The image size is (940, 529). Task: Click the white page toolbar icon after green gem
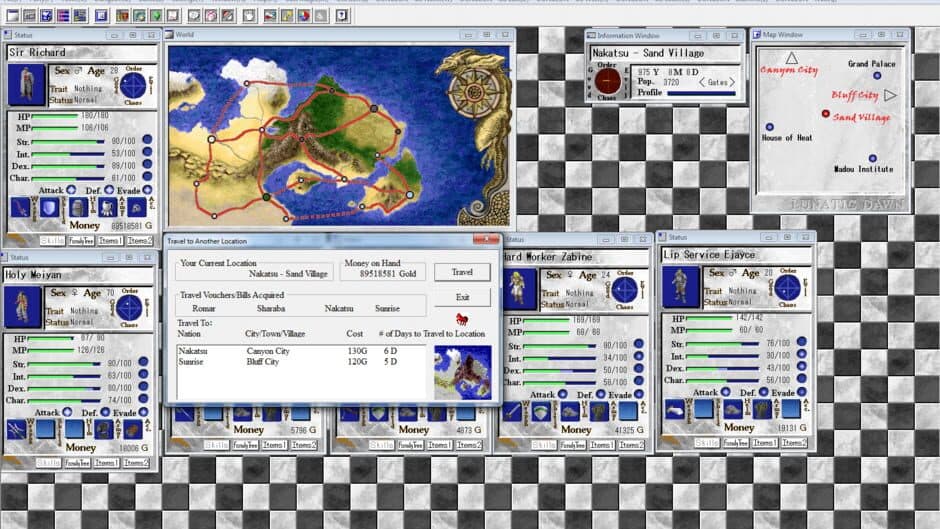point(173,16)
